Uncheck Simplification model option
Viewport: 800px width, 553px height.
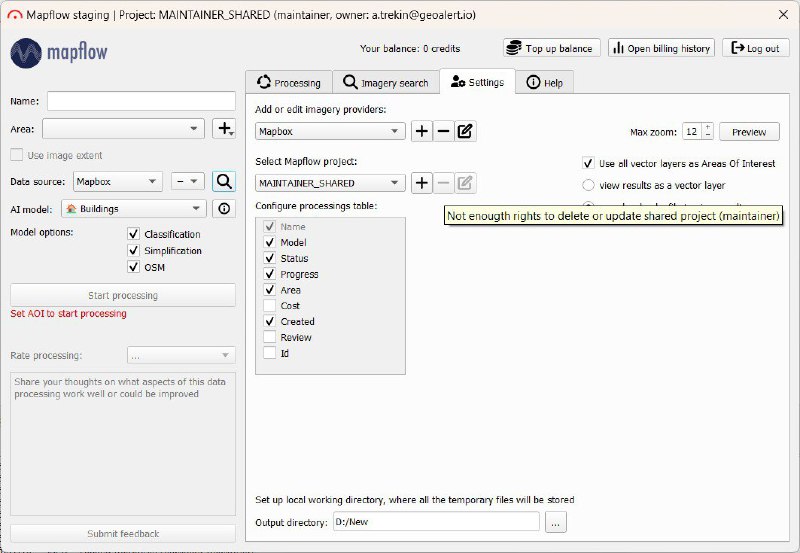click(133, 250)
